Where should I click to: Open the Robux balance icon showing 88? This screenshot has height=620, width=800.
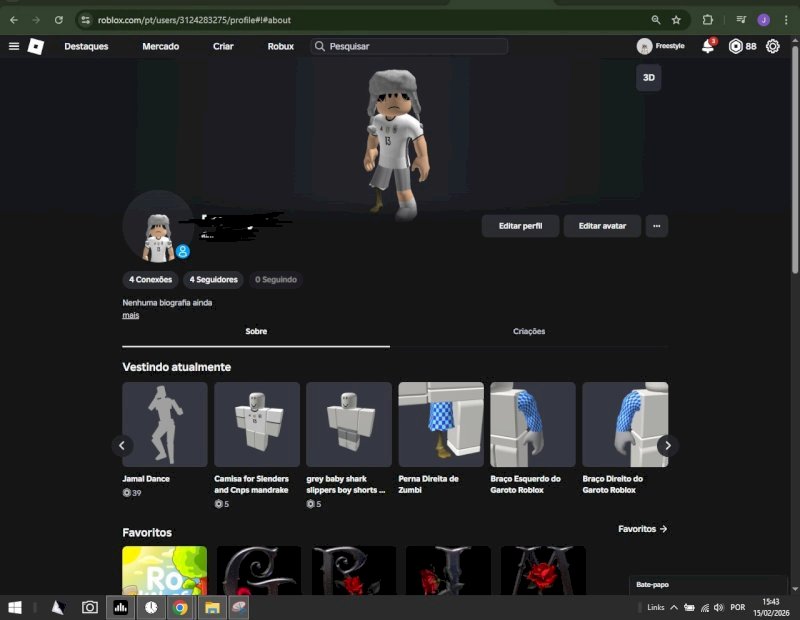[x=736, y=46]
